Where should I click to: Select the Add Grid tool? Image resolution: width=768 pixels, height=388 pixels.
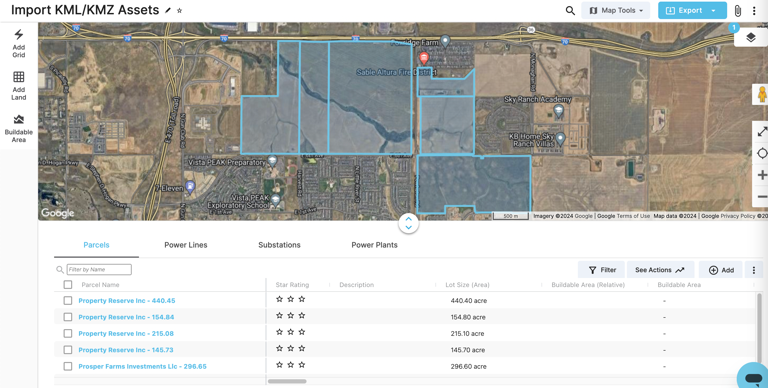[x=19, y=43]
